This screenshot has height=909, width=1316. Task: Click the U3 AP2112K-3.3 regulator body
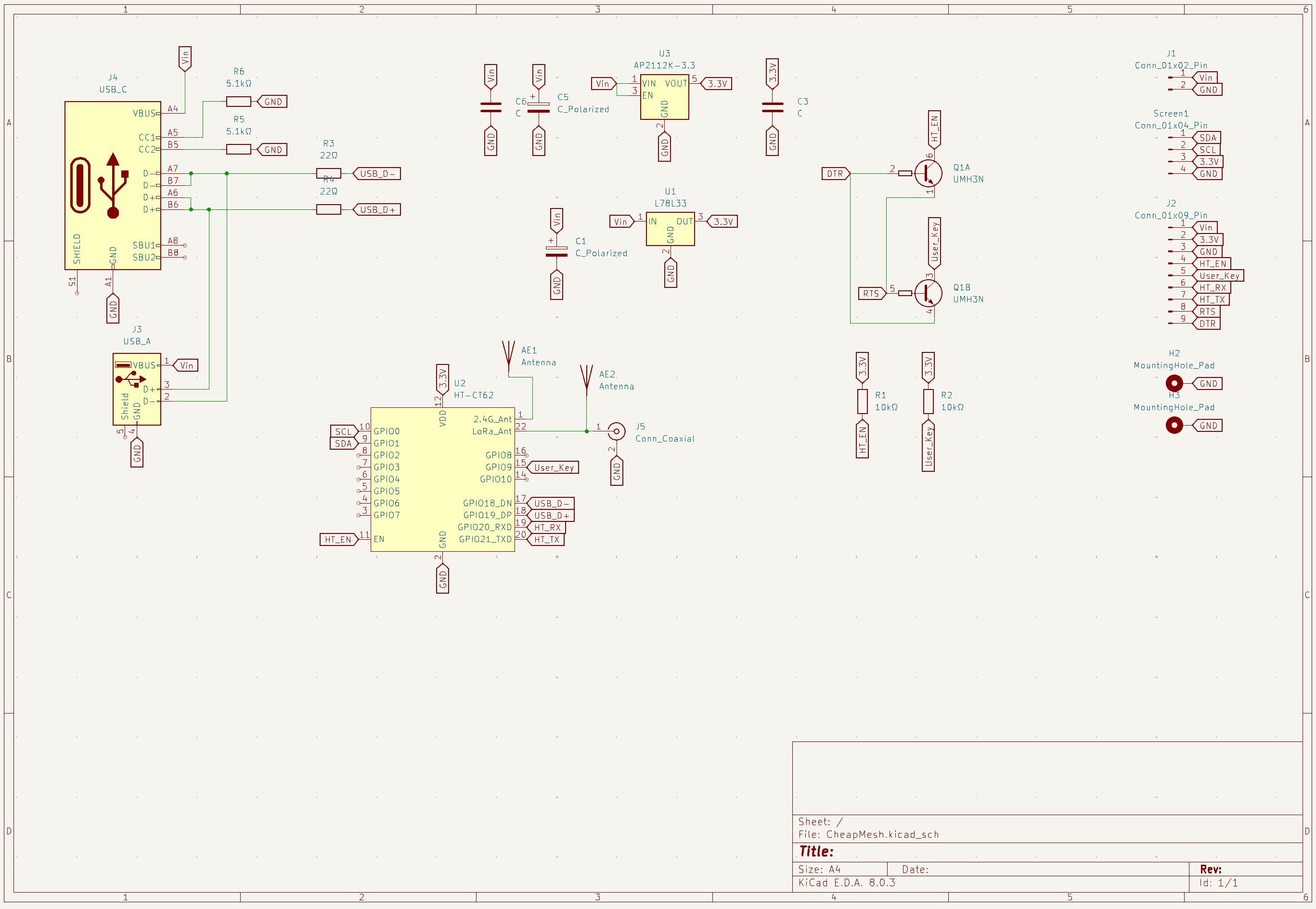pyautogui.click(x=665, y=97)
